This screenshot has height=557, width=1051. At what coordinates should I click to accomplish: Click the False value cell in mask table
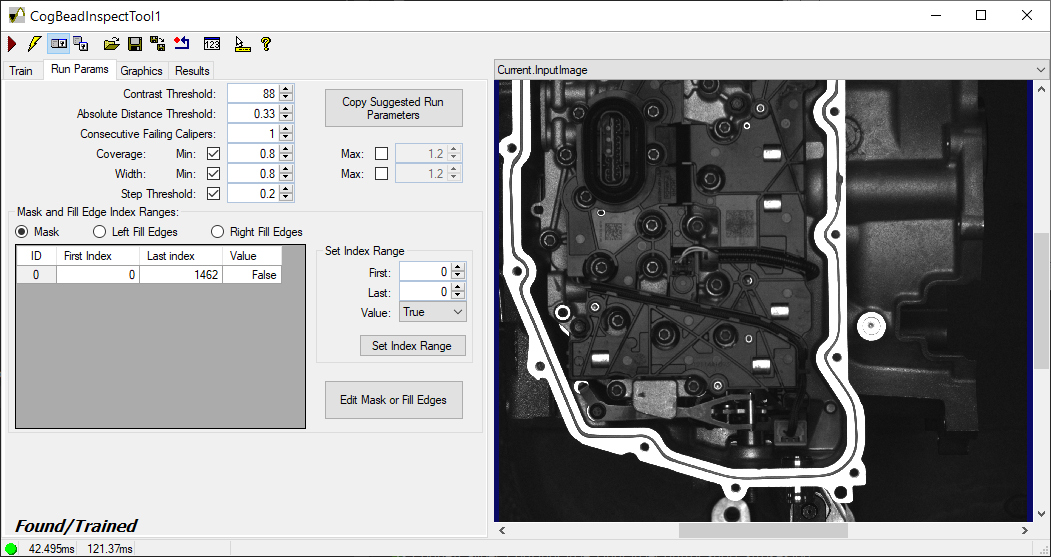coord(252,275)
